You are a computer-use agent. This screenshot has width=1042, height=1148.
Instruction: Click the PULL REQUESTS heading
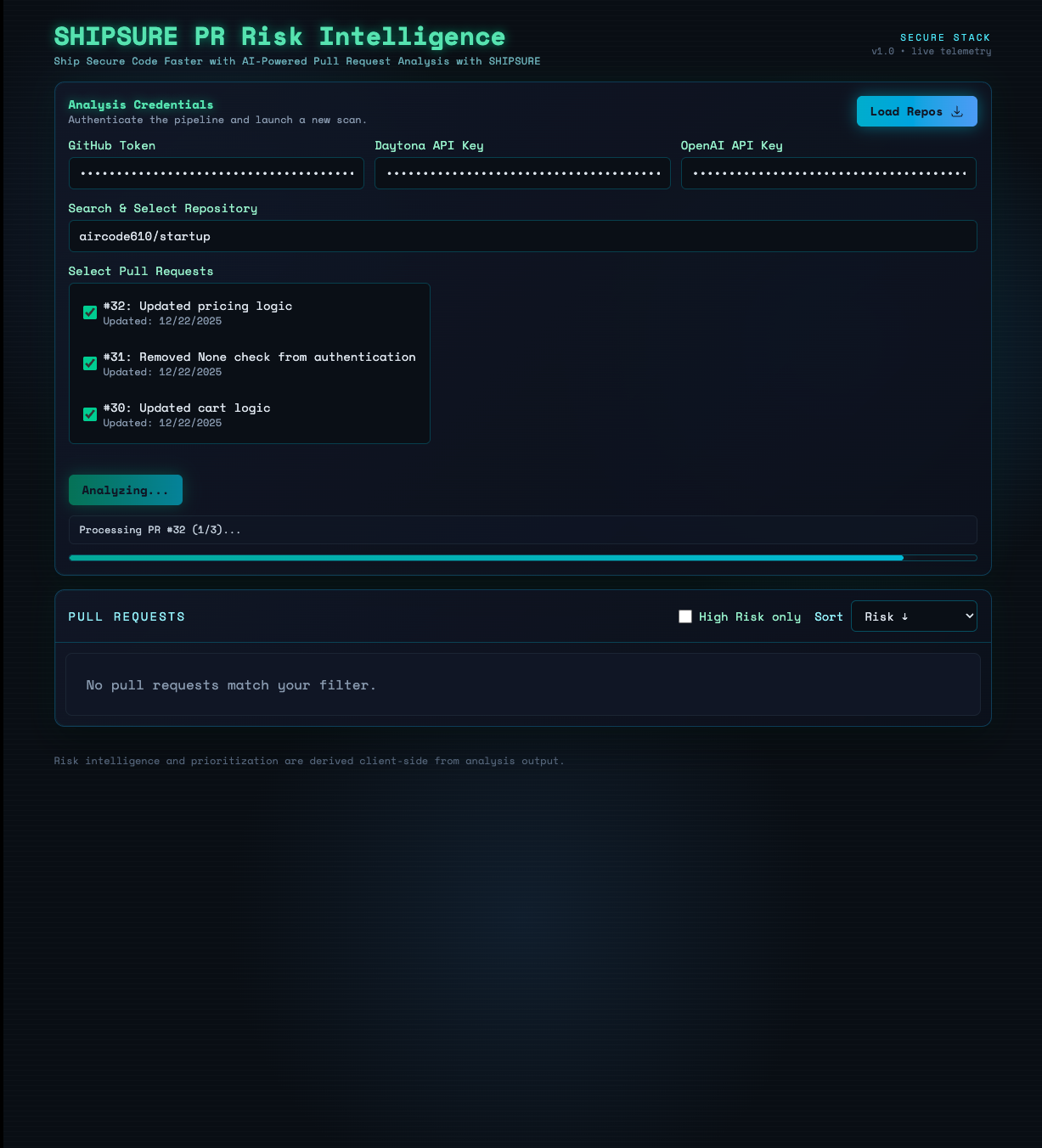pos(127,616)
